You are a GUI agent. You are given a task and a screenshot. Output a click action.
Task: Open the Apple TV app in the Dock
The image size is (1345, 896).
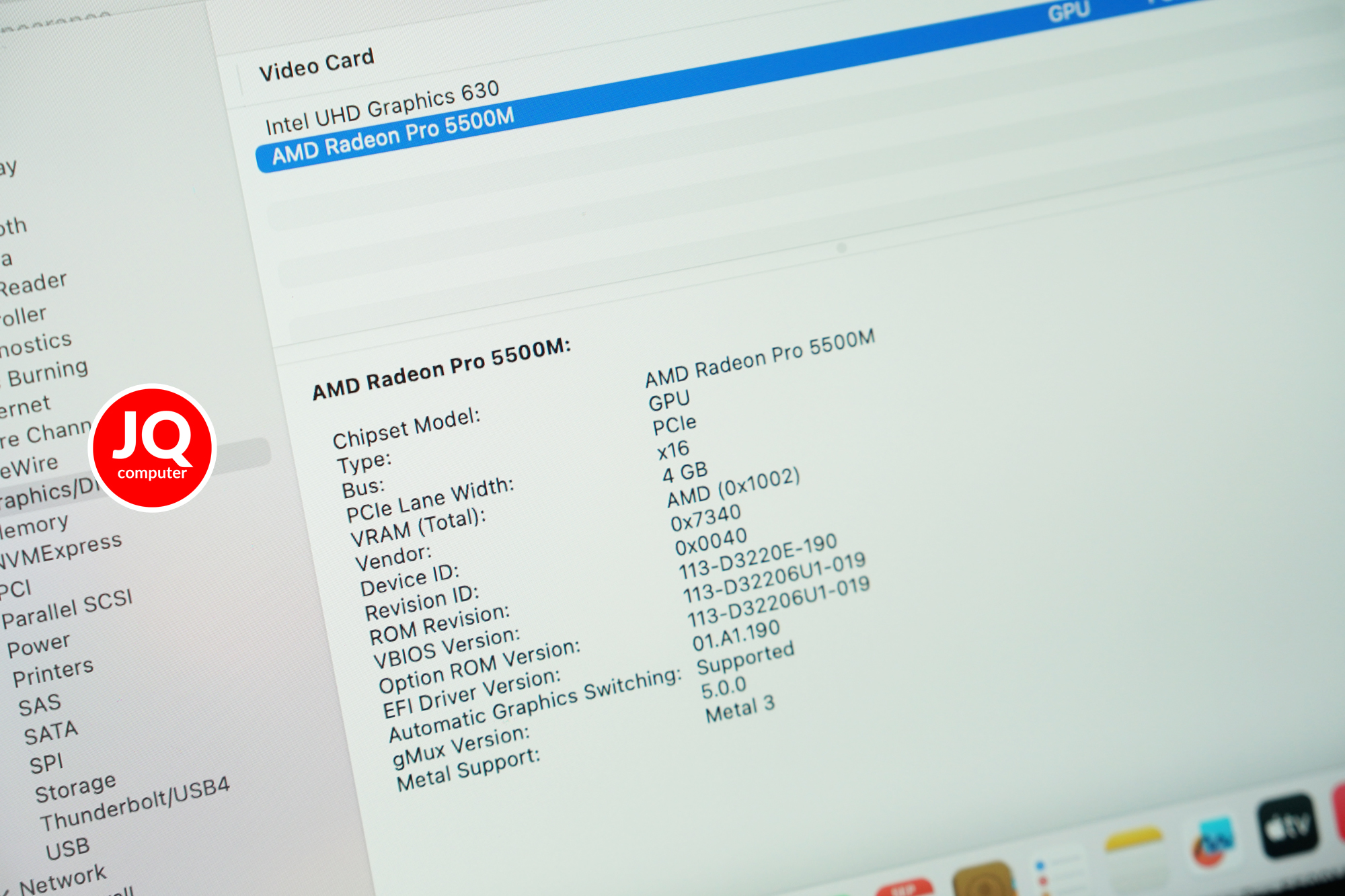click(x=1288, y=825)
